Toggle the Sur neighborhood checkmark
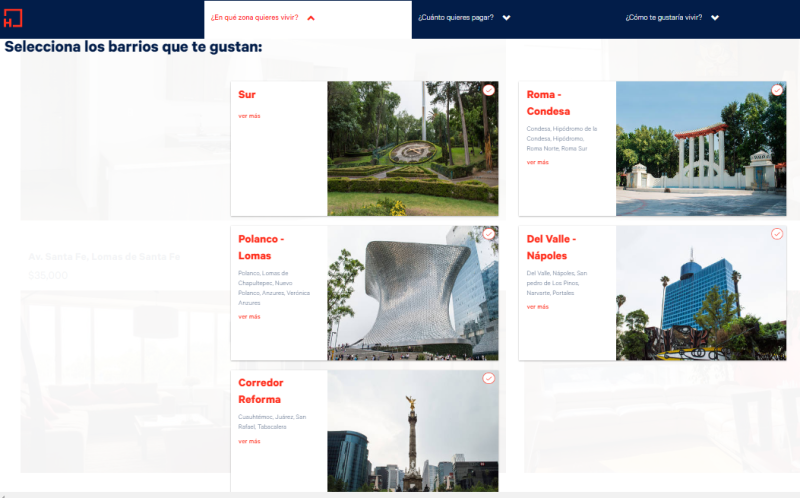Viewport: 800px width, 498px height. click(488, 90)
